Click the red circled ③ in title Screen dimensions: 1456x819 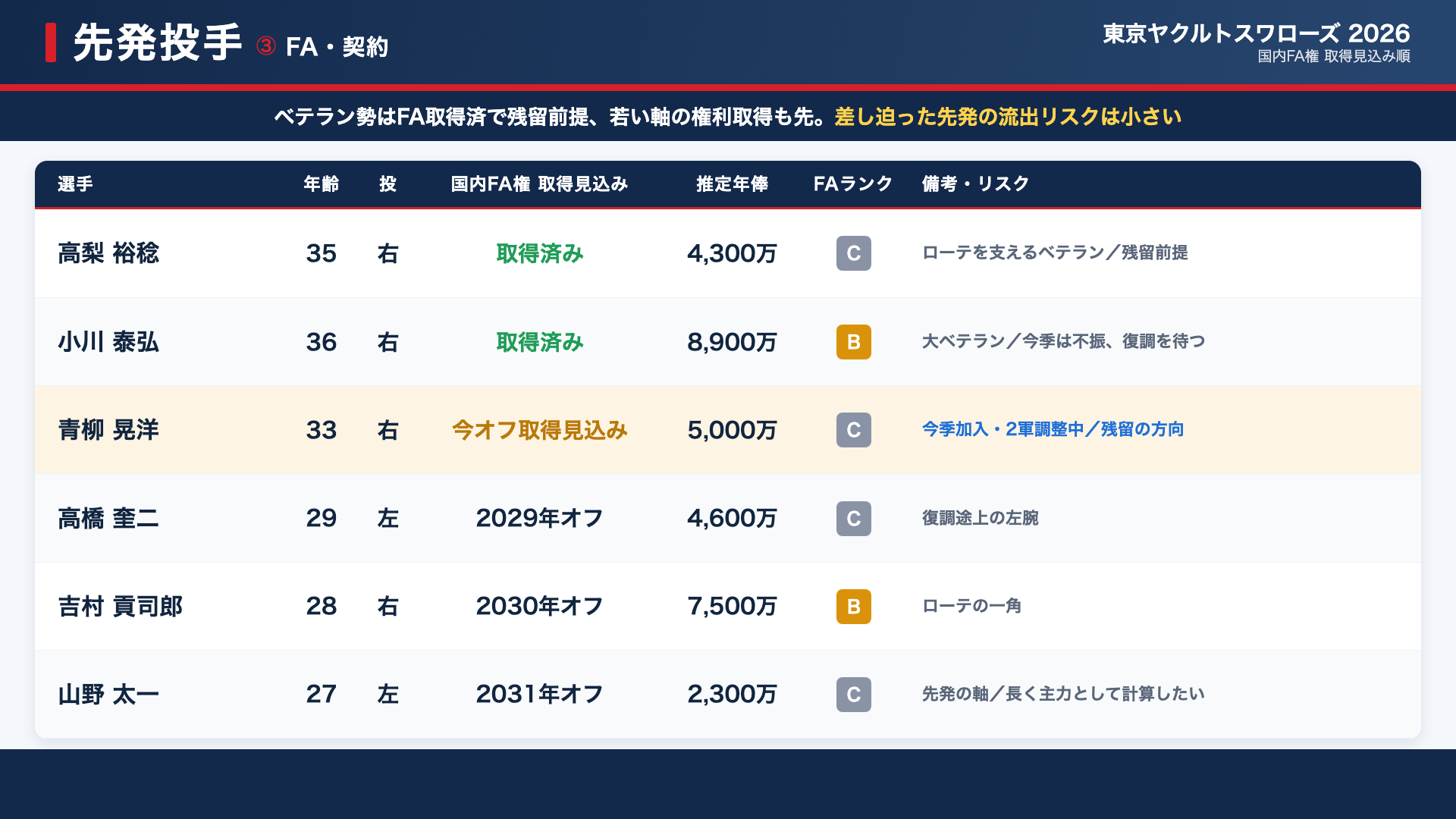[265, 46]
